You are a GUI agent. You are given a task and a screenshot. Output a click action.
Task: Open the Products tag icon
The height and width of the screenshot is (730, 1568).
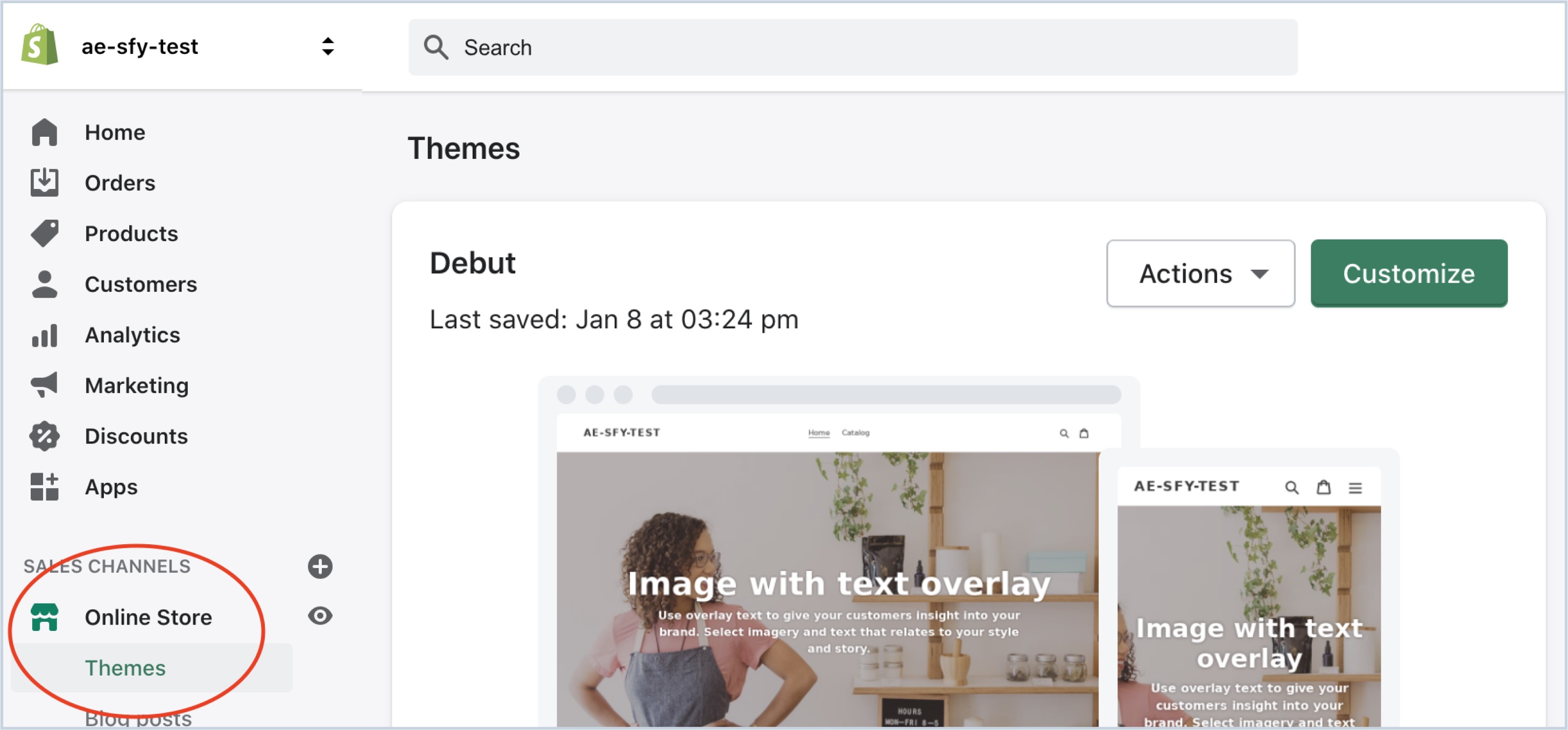click(x=45, y=233)
